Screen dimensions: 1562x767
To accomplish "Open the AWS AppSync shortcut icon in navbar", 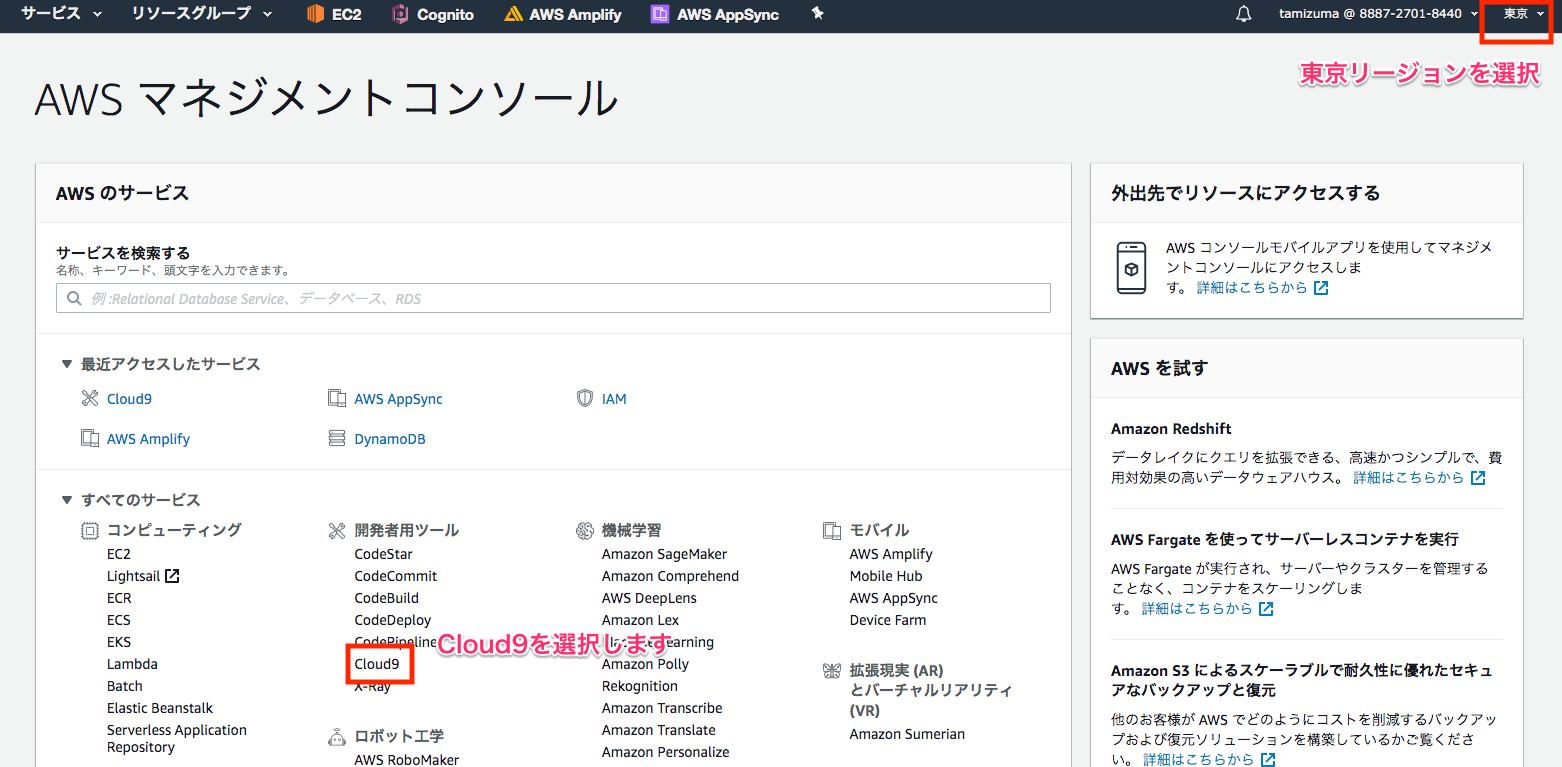I will click(x=659, y=14).
